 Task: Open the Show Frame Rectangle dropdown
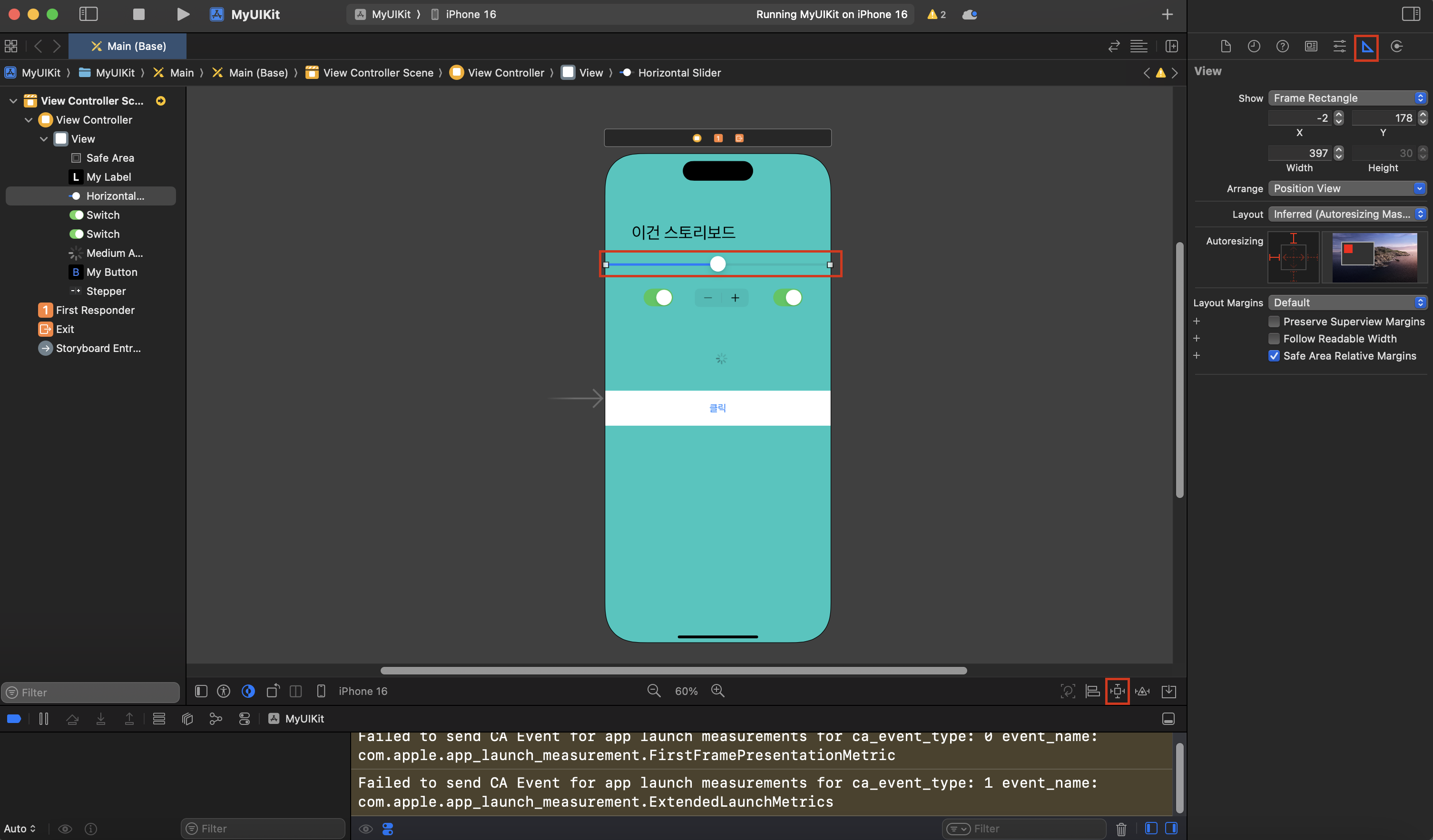point(1347,98)
